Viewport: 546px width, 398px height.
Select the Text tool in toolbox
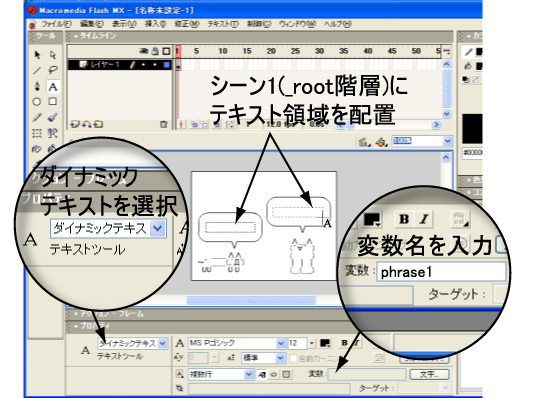pos(53,86)
